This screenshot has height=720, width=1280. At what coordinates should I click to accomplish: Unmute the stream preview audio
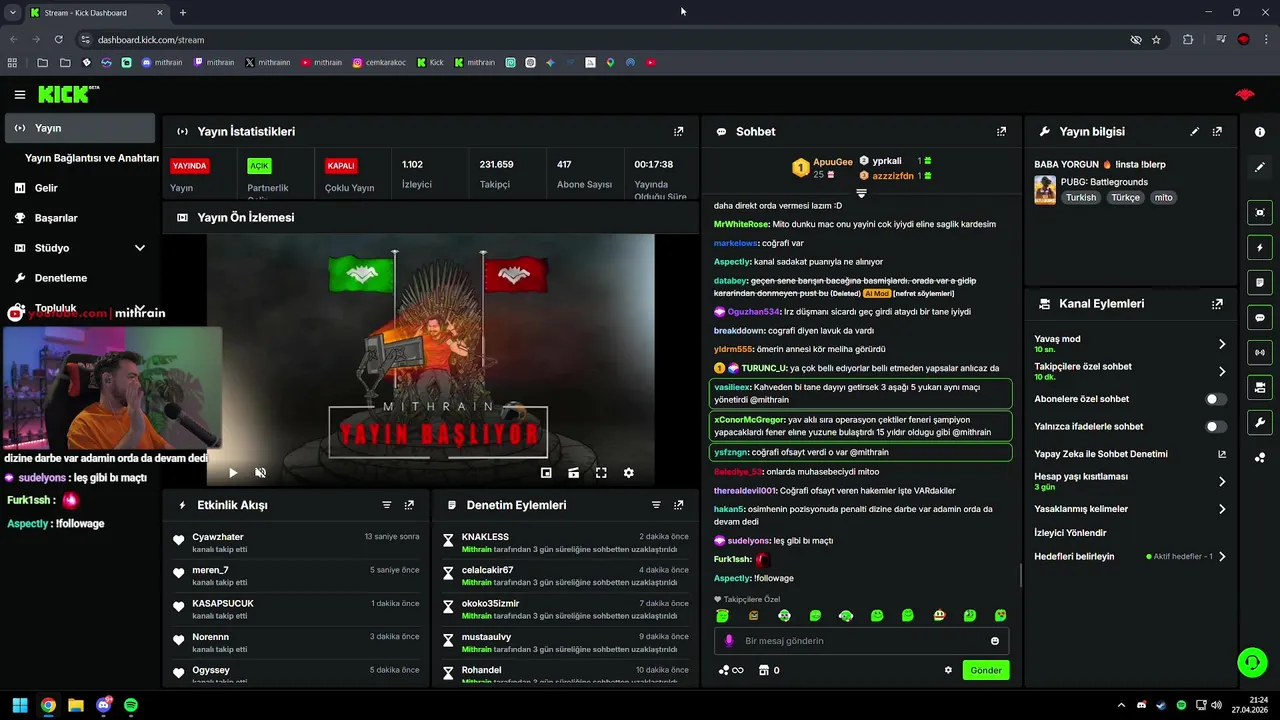[260, 473]
